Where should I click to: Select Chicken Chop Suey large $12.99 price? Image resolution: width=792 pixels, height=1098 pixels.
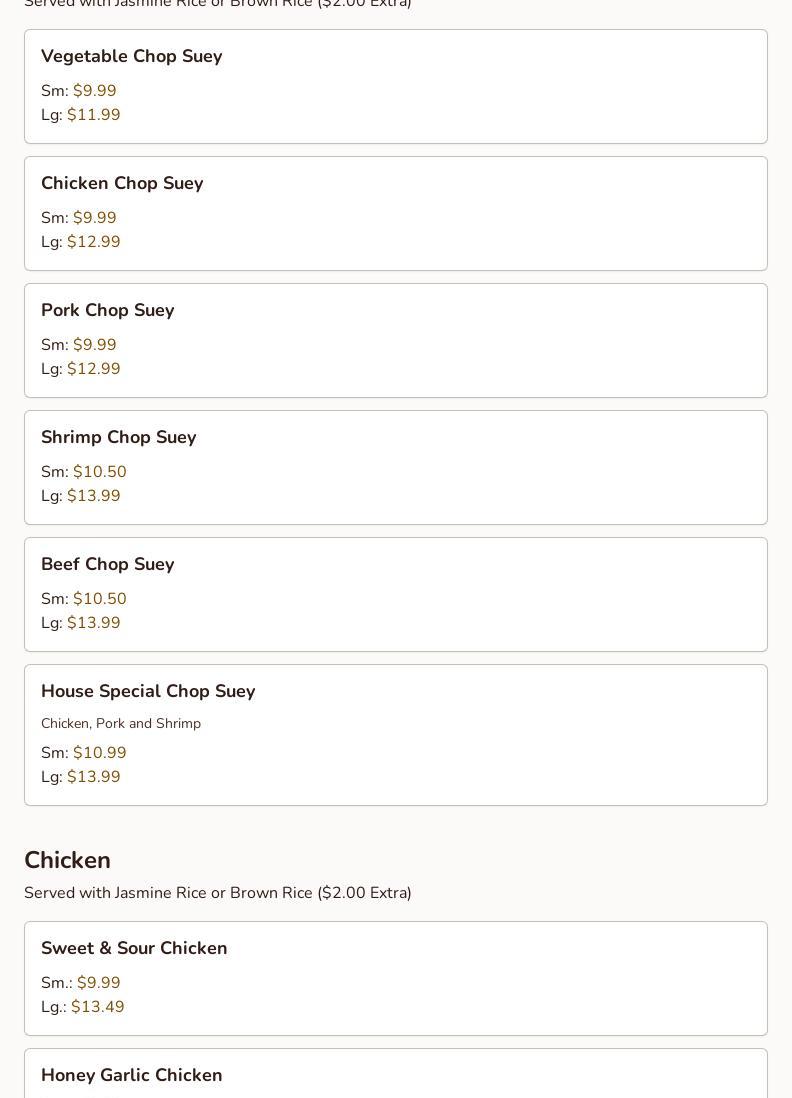[x=94, y=242]
